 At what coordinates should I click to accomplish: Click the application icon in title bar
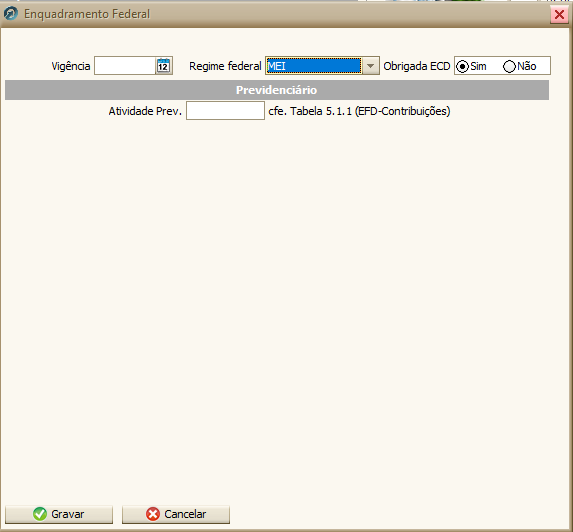tap(11, 14)
